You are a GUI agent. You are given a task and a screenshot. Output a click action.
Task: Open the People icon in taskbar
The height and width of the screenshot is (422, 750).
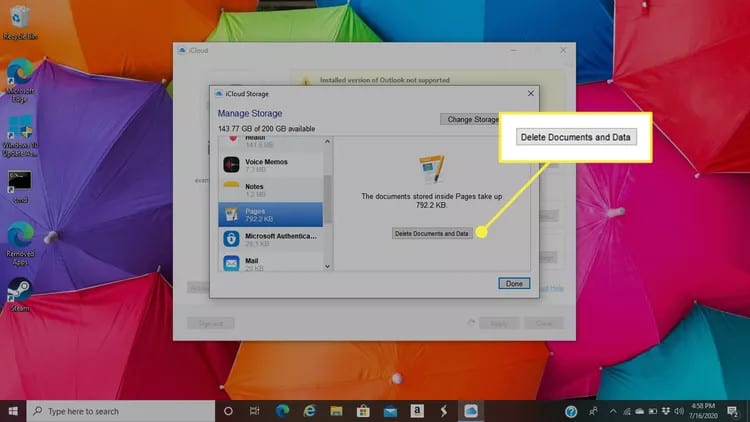click(593, 411)
